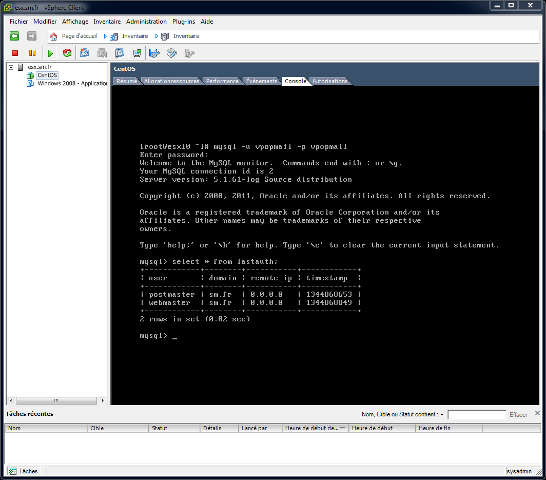Open the Snapshot Manager icon
Screen dimensions: 546x480
(x=119, y=53)
